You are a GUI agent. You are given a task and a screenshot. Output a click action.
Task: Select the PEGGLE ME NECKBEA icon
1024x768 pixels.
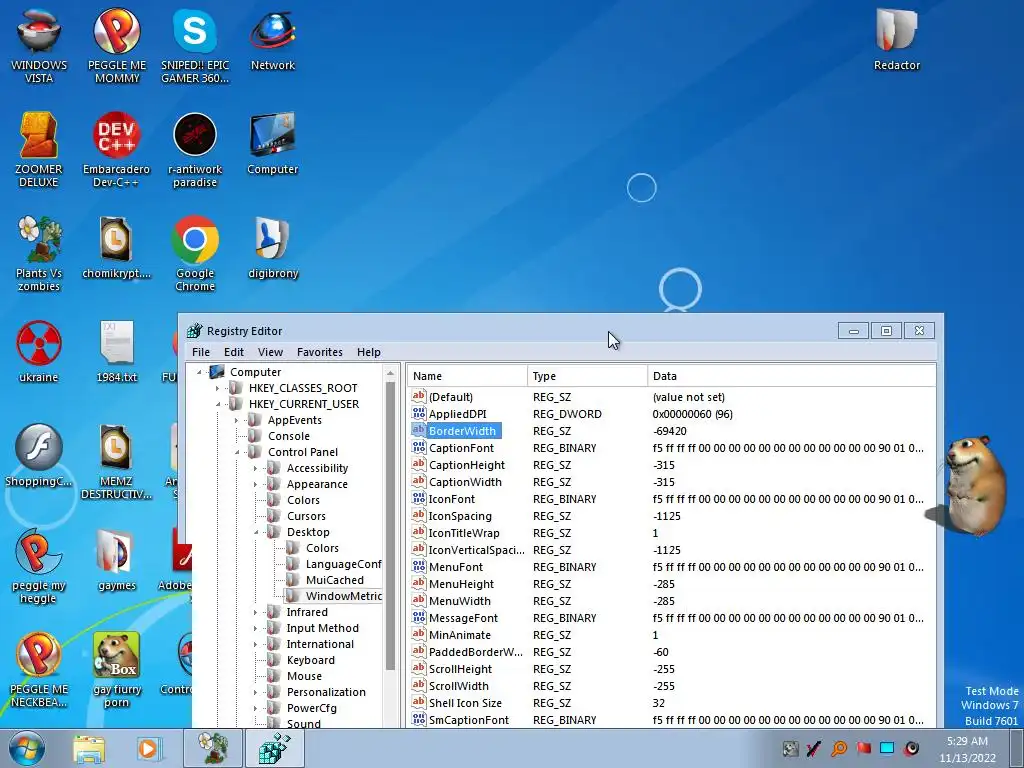click(x=39, y=669)
